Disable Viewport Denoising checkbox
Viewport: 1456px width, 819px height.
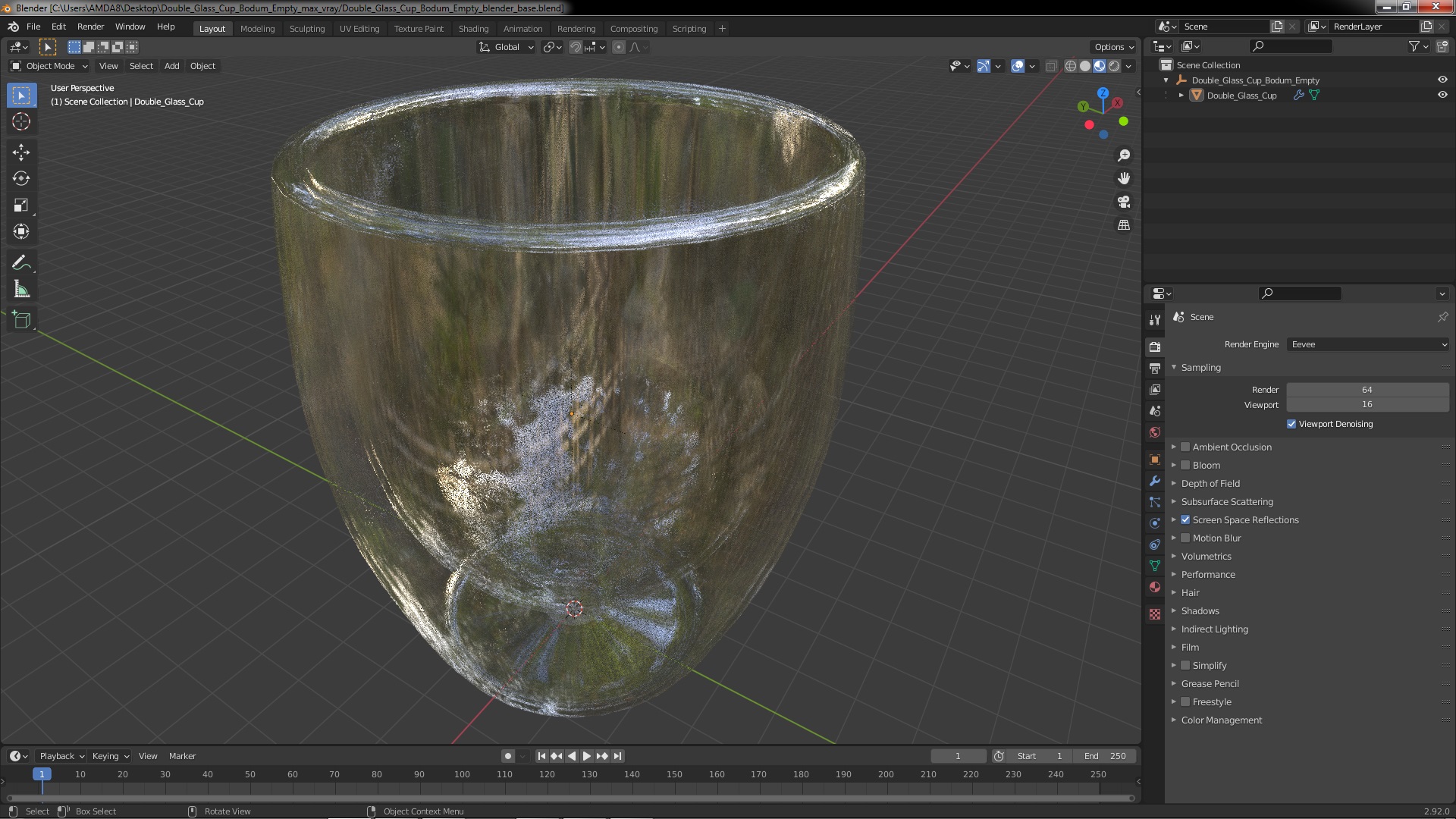pos(1291,424)
